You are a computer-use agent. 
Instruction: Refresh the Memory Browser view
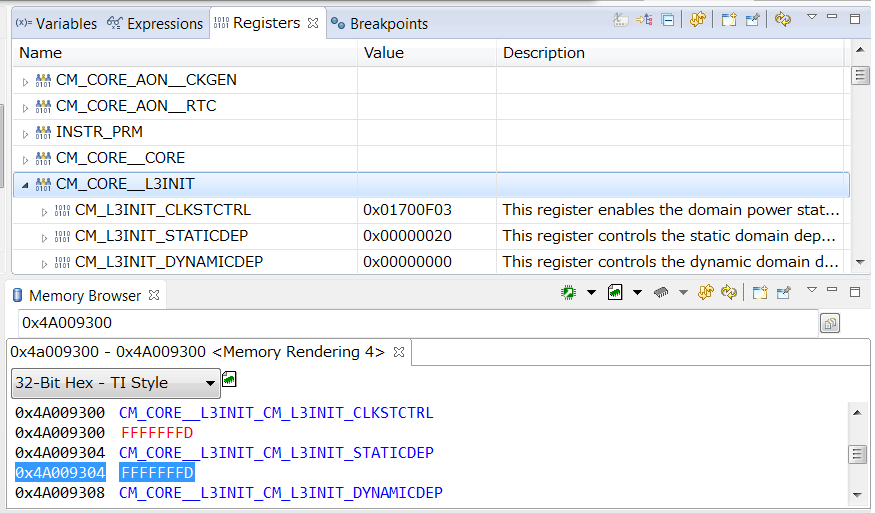coord(729,292)
